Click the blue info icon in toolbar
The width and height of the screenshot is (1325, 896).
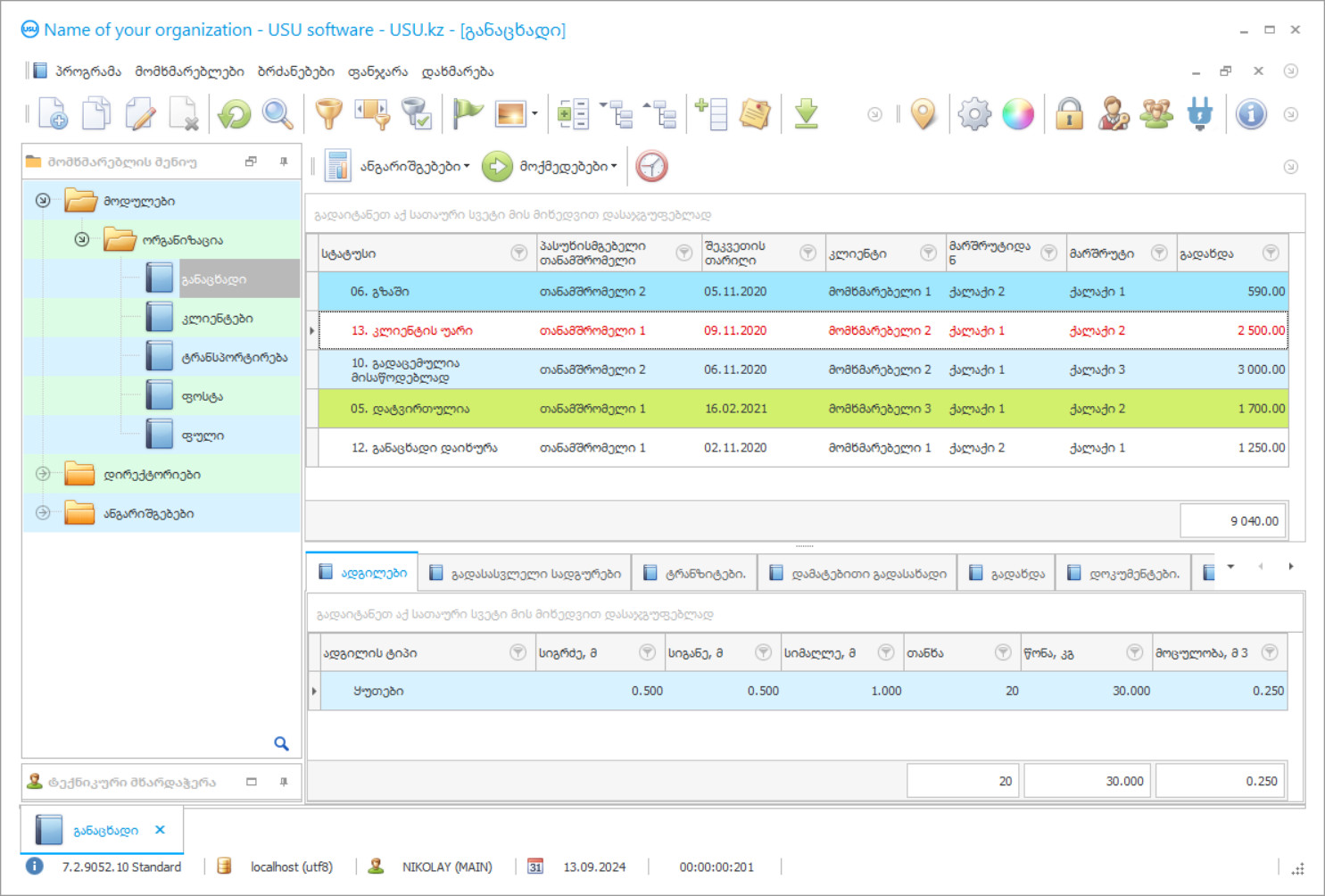(x=1251, y=114)
